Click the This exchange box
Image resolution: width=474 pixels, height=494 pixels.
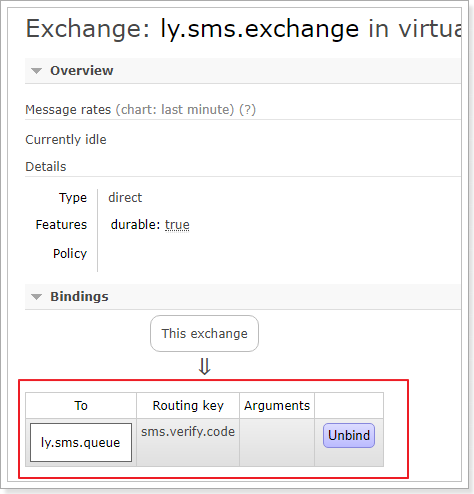click(x=204, y=333)
